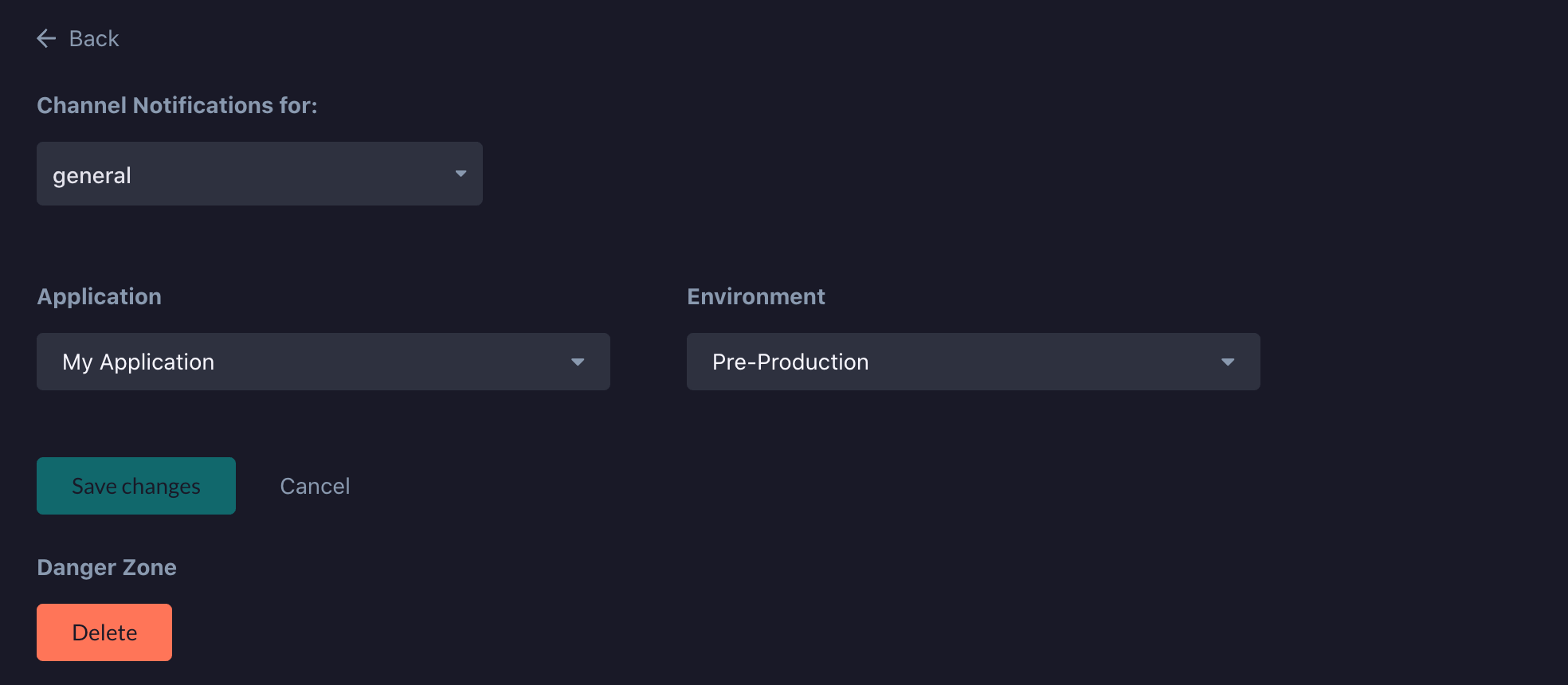Select the Application field labeled My Application
The image size is (1568, 685).
click(x=323, y=362)
